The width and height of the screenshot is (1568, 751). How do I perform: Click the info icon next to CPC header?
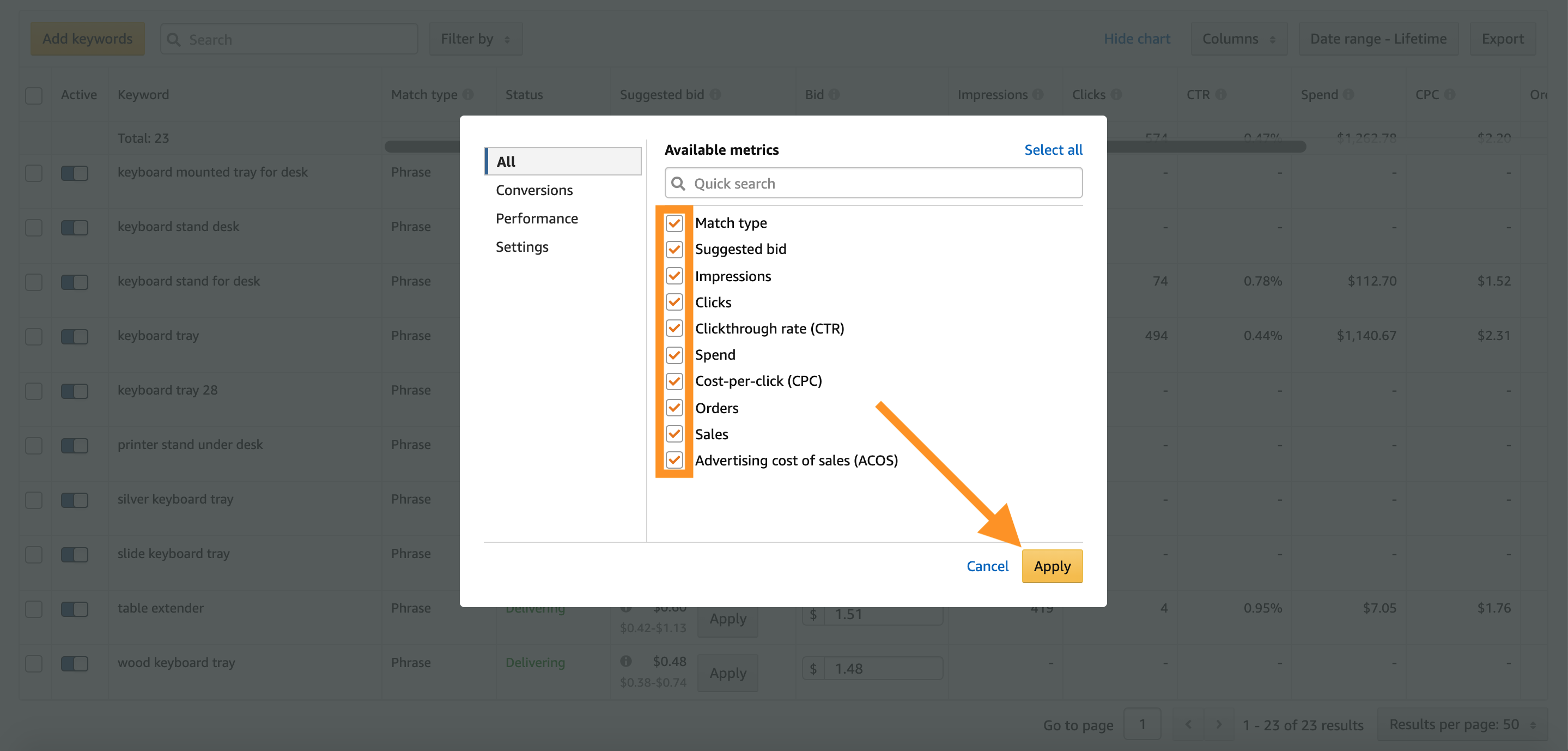click(1449, 94)
